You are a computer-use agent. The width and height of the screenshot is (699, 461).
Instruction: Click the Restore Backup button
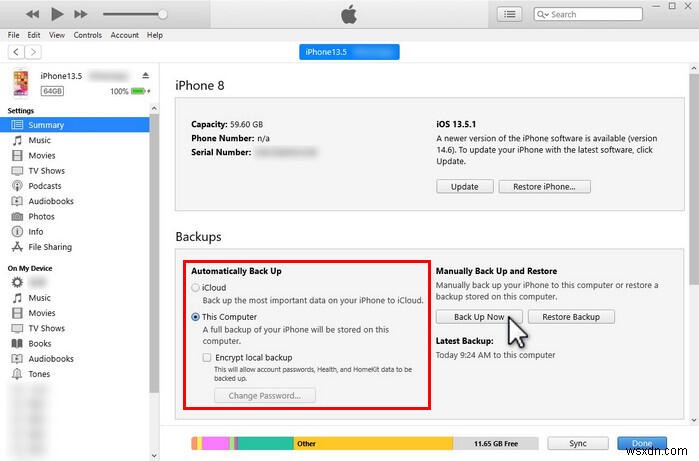tap(571, 317)
